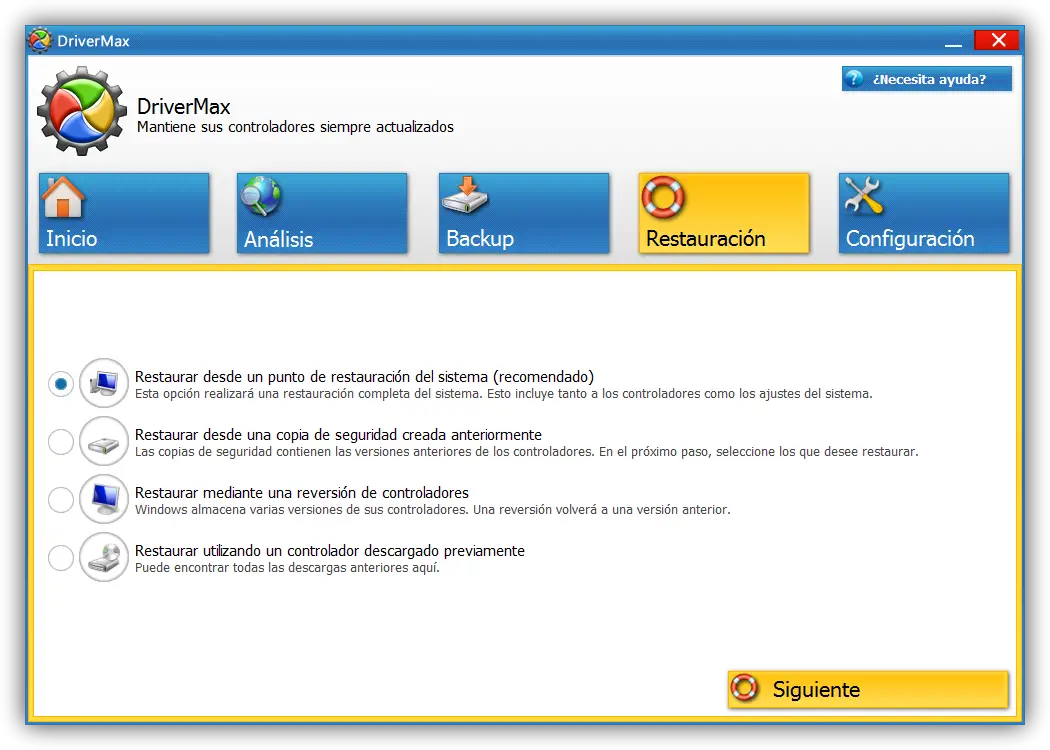Click 'Restaurar desde un punto de restauración' text

(364, 377)
